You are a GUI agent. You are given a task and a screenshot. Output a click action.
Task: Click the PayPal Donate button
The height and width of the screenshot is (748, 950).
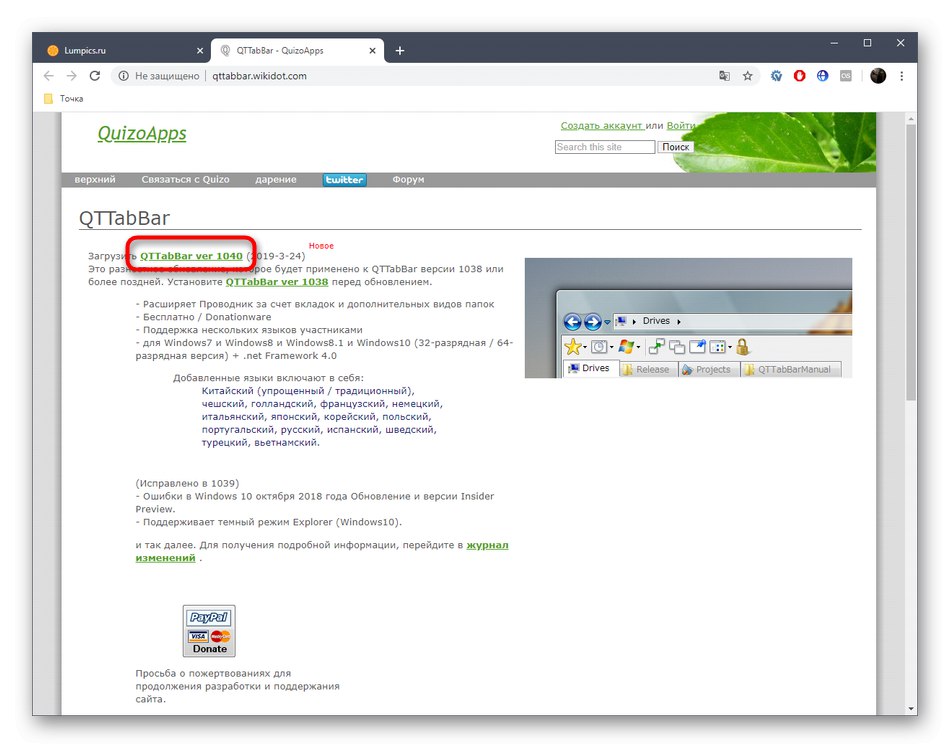tap(209, 631)
